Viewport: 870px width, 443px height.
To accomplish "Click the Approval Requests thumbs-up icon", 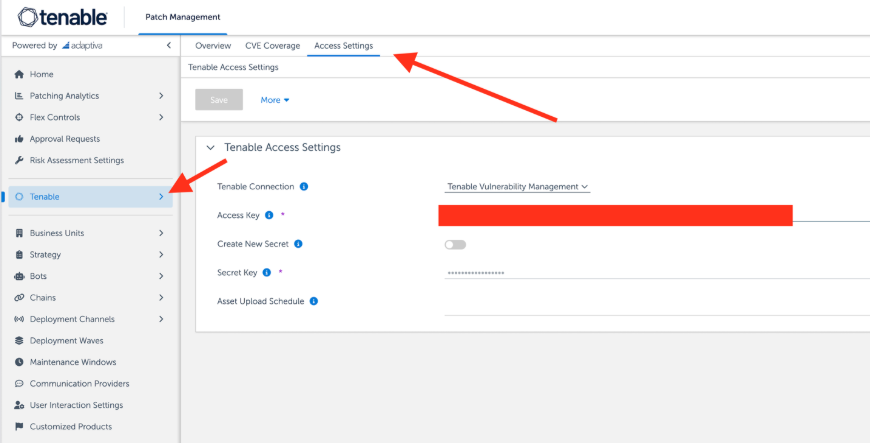I will [19, 139].
